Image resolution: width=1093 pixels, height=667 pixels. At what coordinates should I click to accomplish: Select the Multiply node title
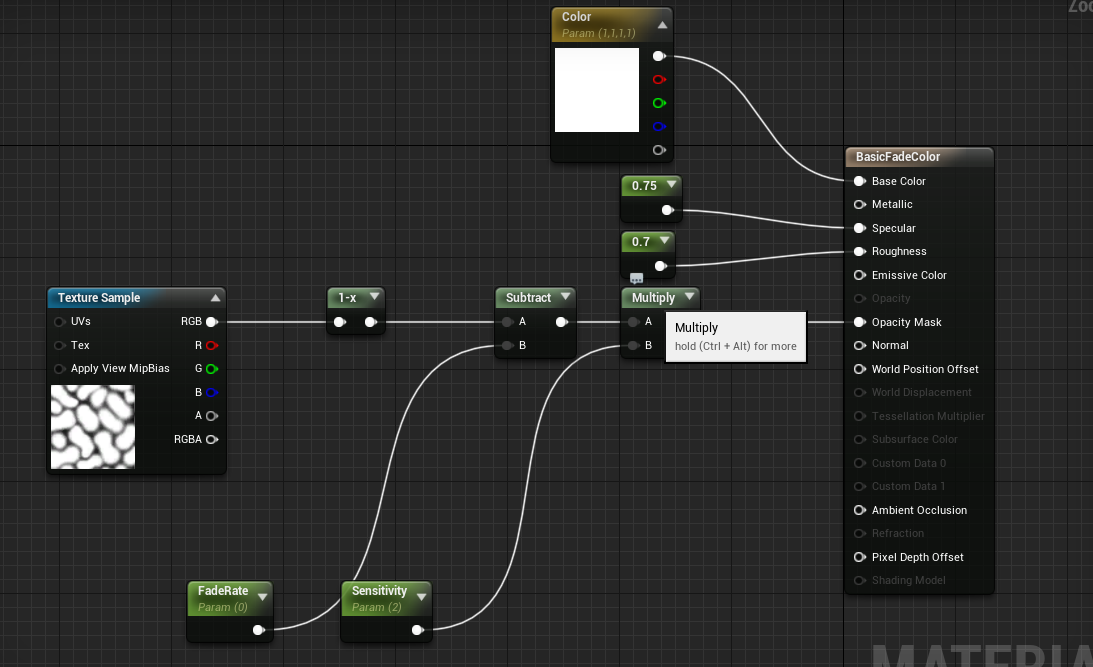click(653, 298)
